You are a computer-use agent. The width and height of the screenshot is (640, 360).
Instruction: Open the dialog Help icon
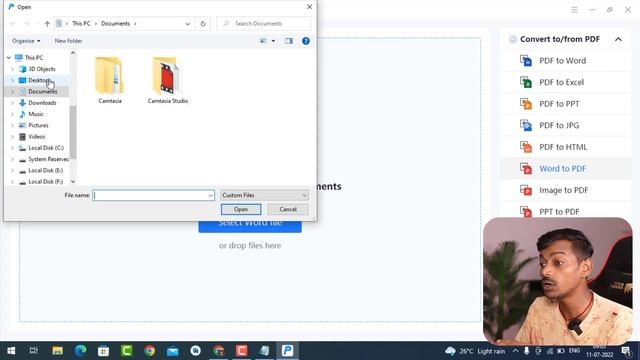pos(306,41)
